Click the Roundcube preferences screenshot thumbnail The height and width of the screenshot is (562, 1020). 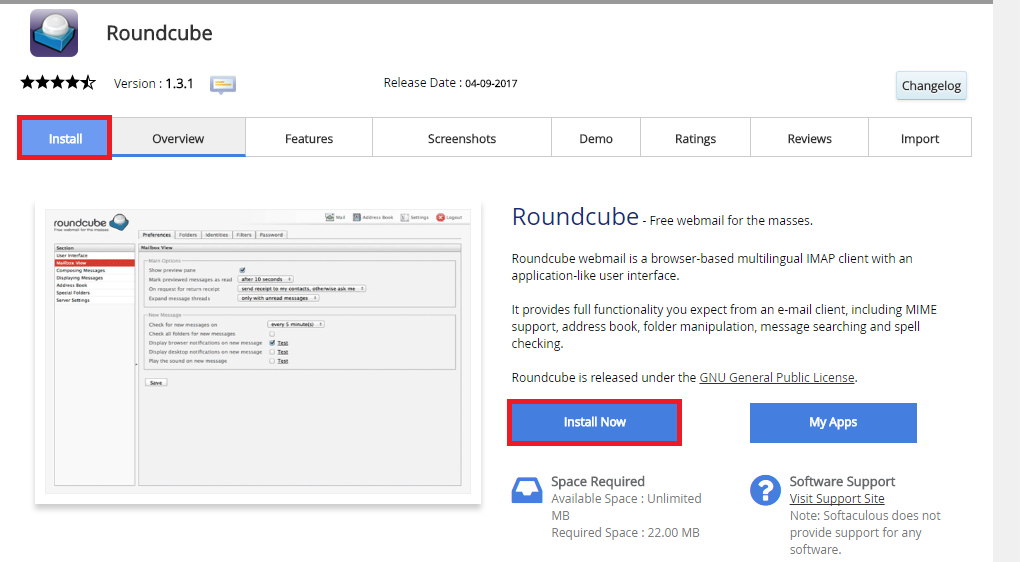pos(258,353)
